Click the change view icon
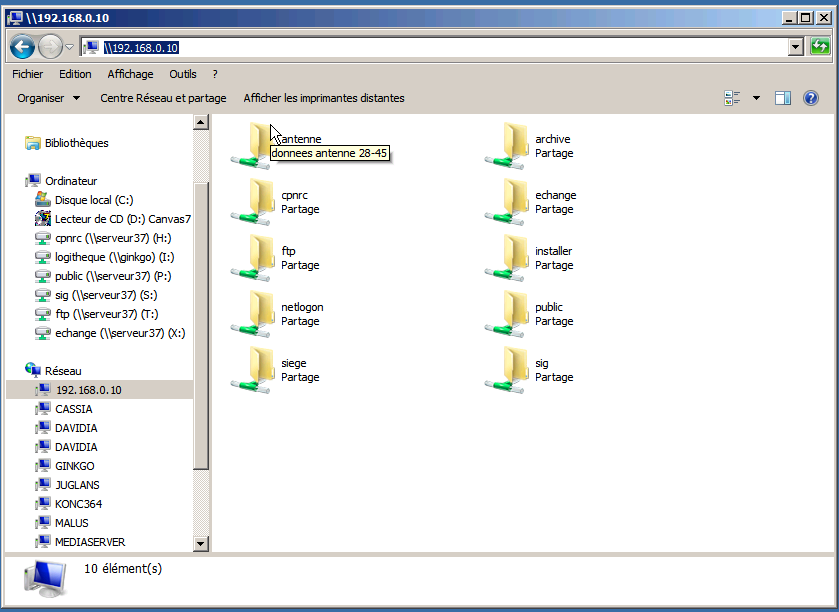Image resolution: width=839 pixels, height=612 pixels. pyautogui.click(x=732, y=98)
